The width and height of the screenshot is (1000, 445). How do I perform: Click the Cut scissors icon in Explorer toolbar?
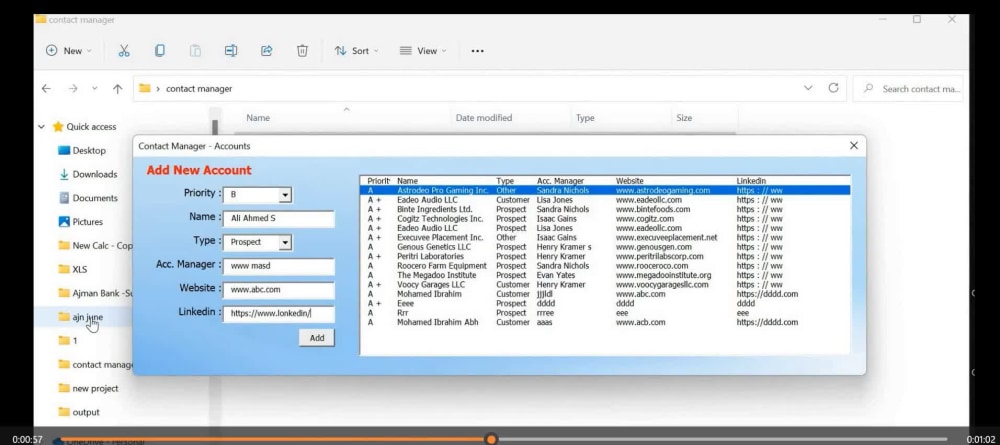coord(124,51)
